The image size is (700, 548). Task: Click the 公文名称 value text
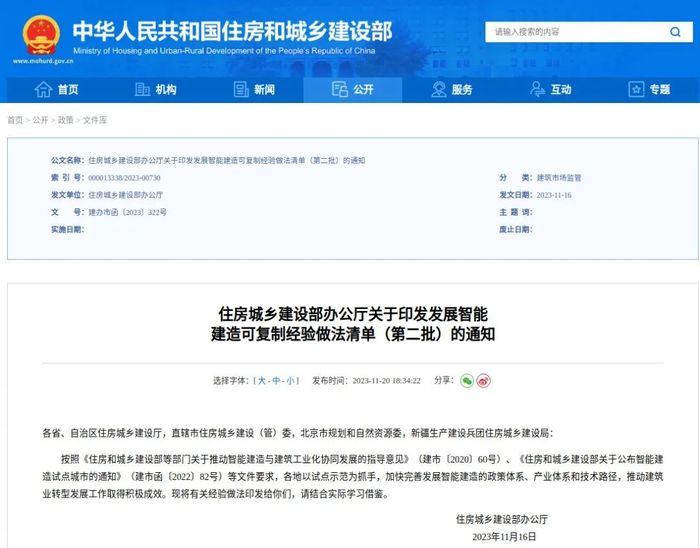[226, 161]
